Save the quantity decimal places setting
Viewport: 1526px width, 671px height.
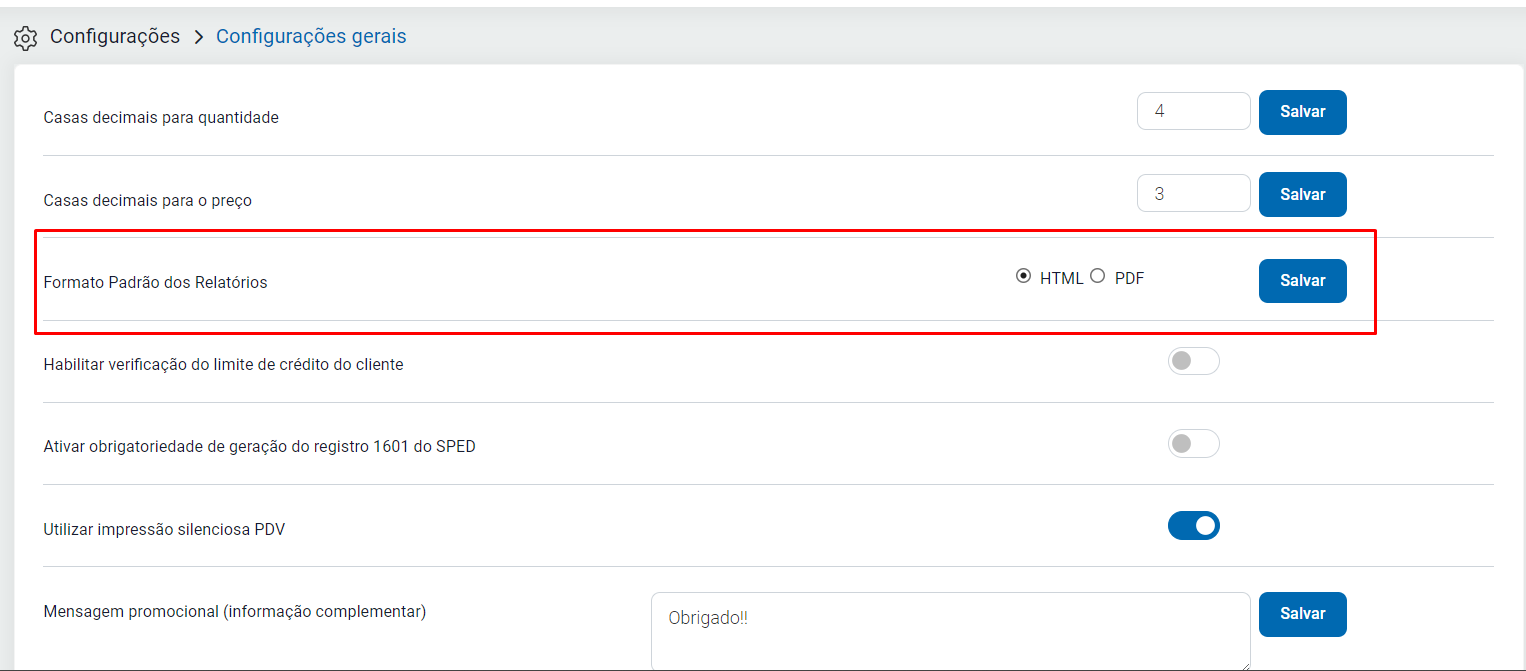click(x=1302, y=112)
